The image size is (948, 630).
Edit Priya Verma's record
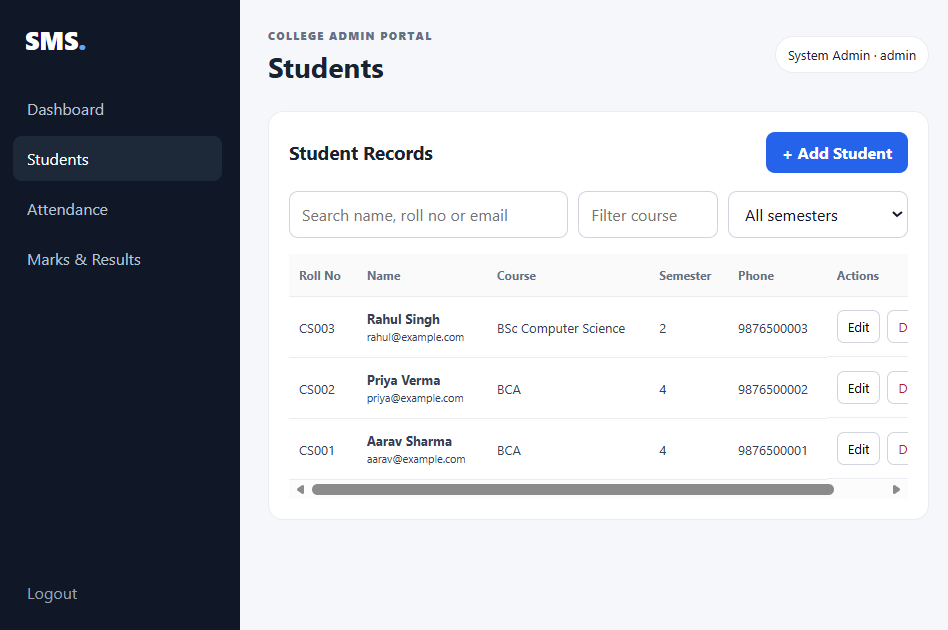pos(858,388)
